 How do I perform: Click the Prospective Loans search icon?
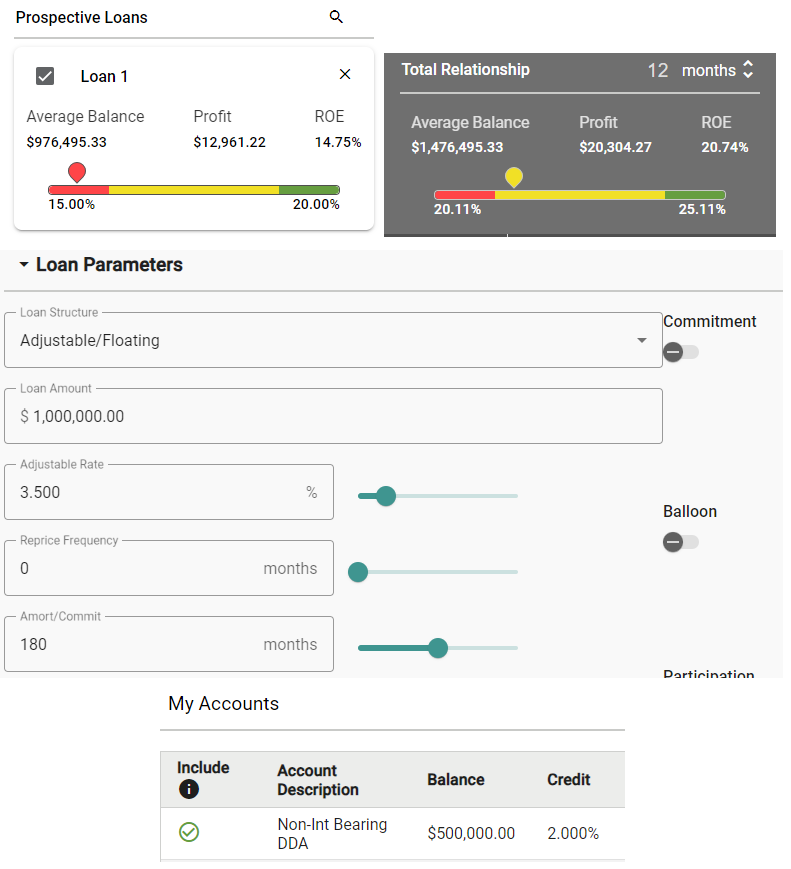pyautogui.click(x=336, y=17)
